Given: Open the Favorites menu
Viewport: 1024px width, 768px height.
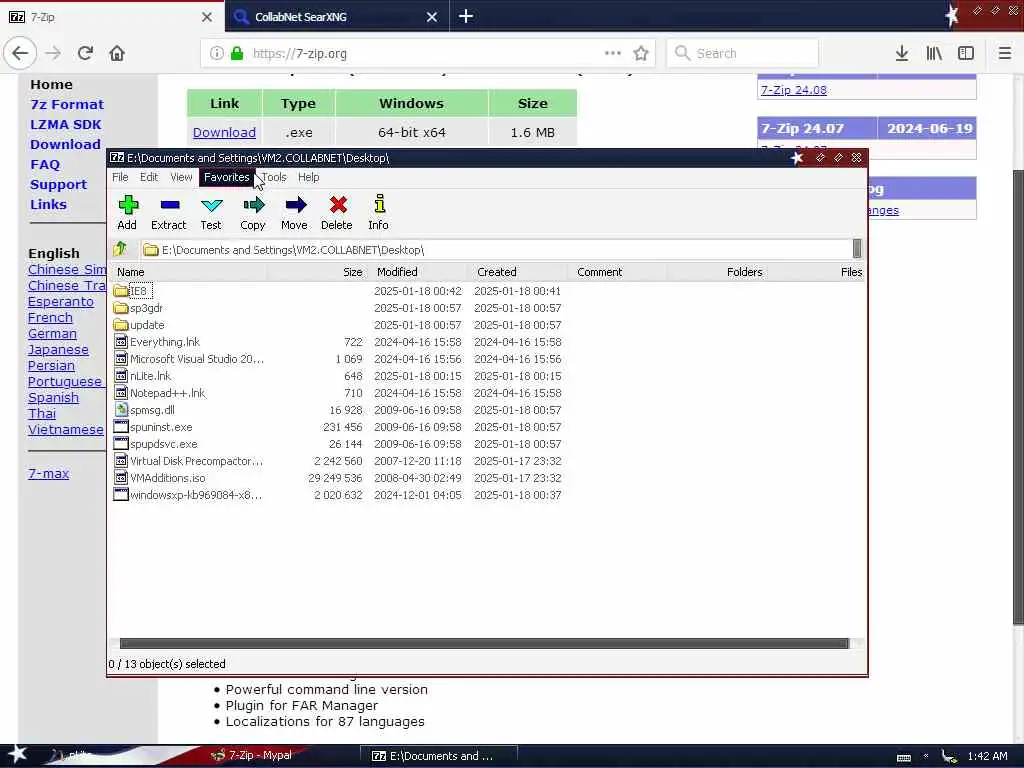Looking at the screenshot, I should click(x=227, y=177).
